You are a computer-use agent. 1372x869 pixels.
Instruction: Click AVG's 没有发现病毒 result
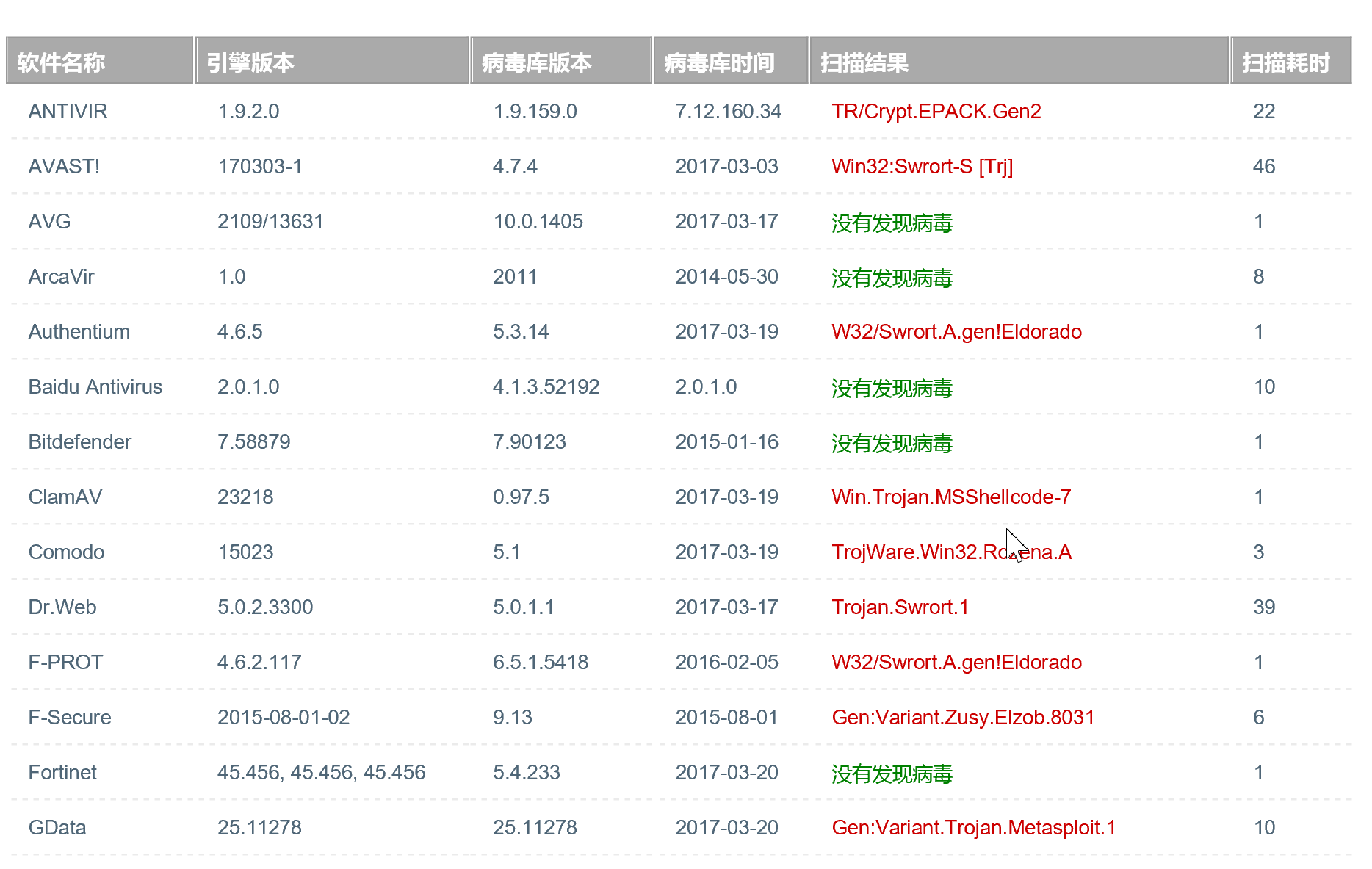[892, 223]
